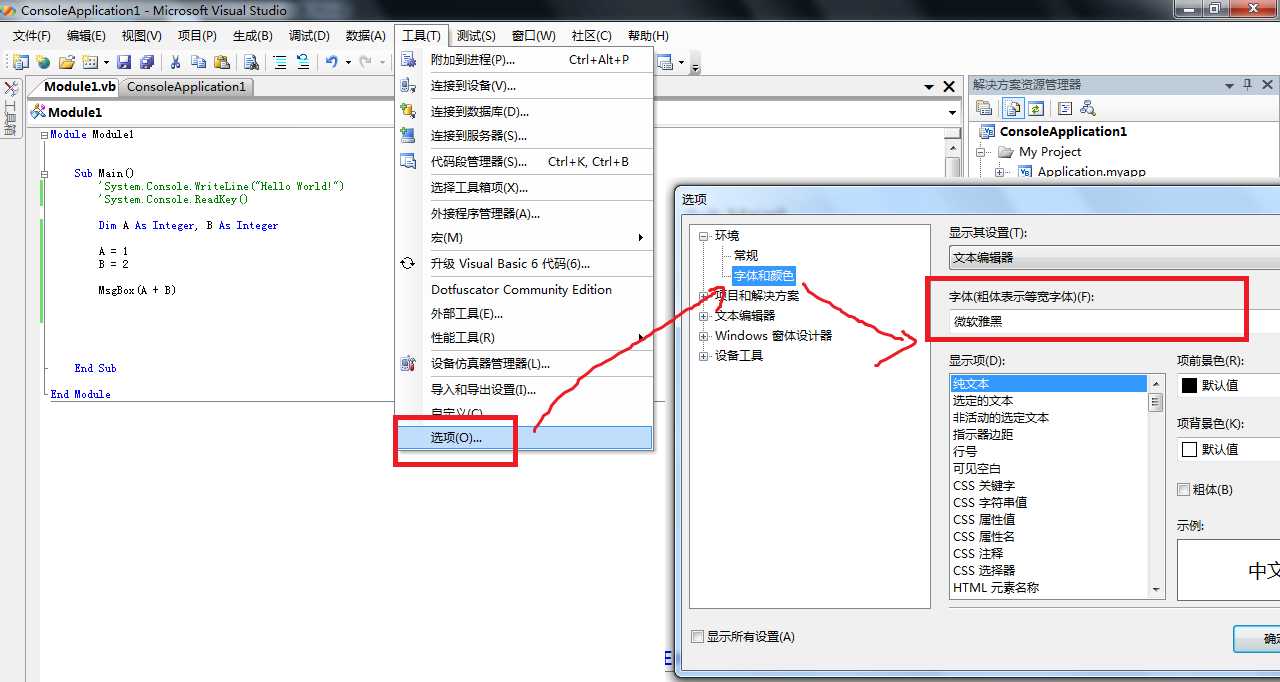This screenshot has height=682, width=1280.
Task: Open 项背景色 color dropdown
Action: tap(1228, 450)
